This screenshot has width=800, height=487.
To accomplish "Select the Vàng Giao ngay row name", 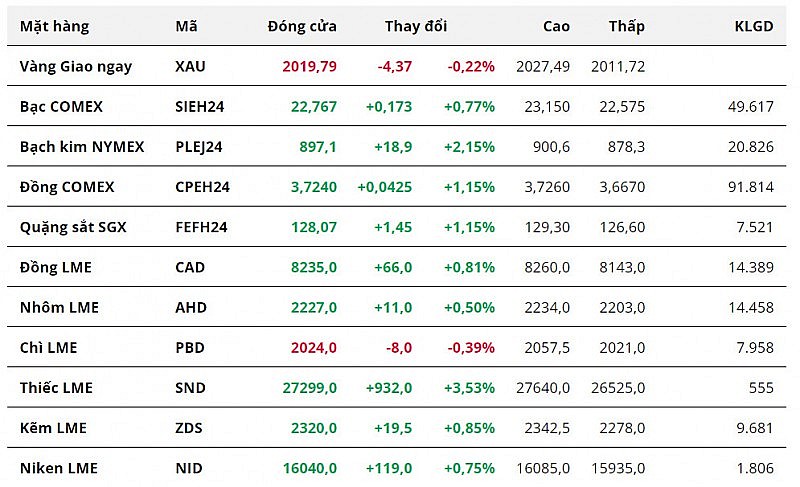I will pos(76,67).
